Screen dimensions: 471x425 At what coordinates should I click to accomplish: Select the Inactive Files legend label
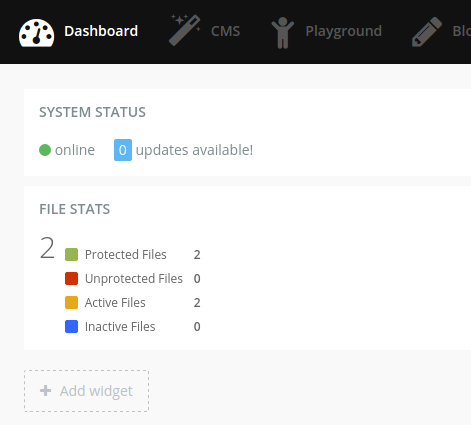click(120, 327)
